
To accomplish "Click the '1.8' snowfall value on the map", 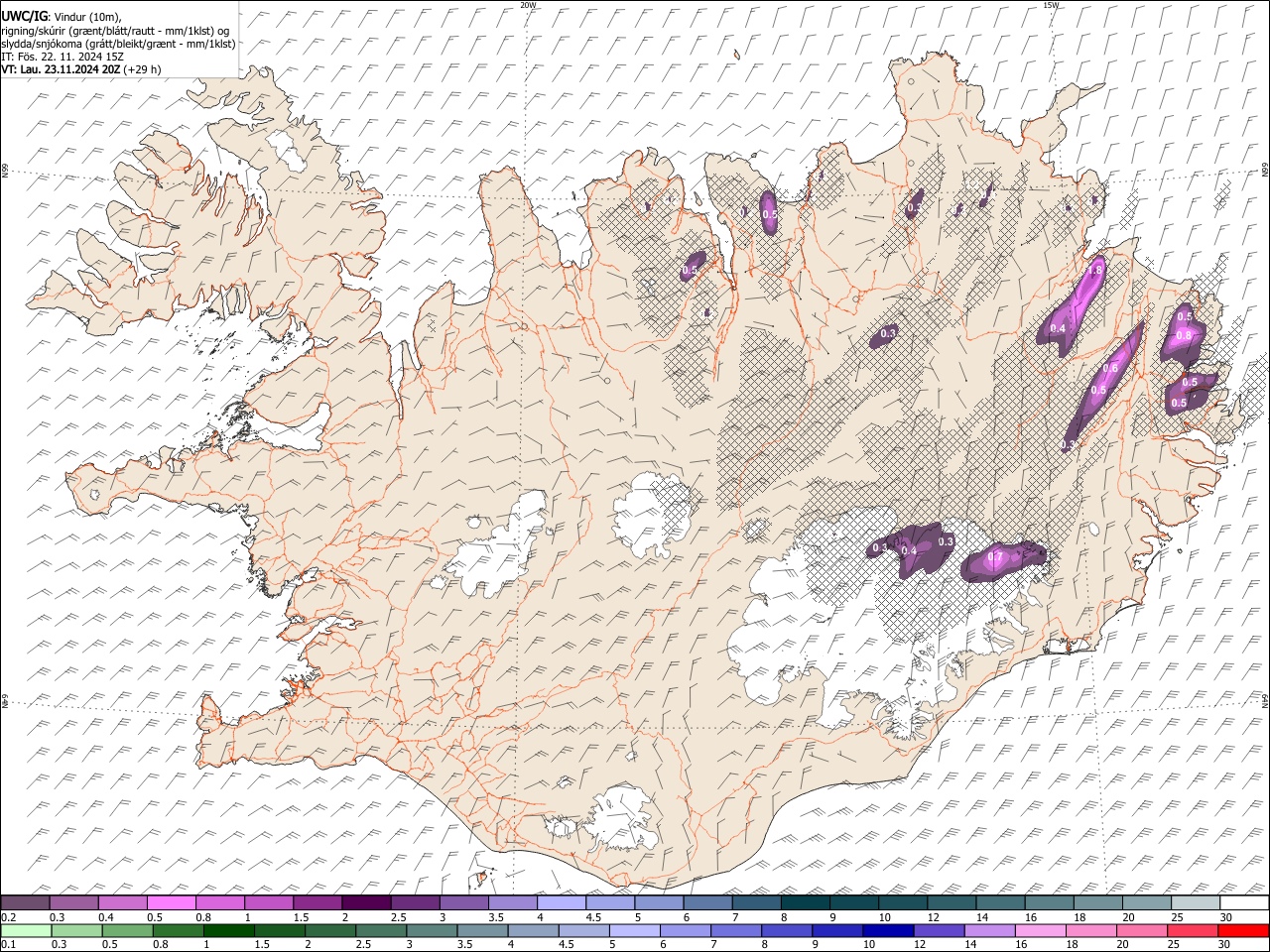I will (1096, 270).
